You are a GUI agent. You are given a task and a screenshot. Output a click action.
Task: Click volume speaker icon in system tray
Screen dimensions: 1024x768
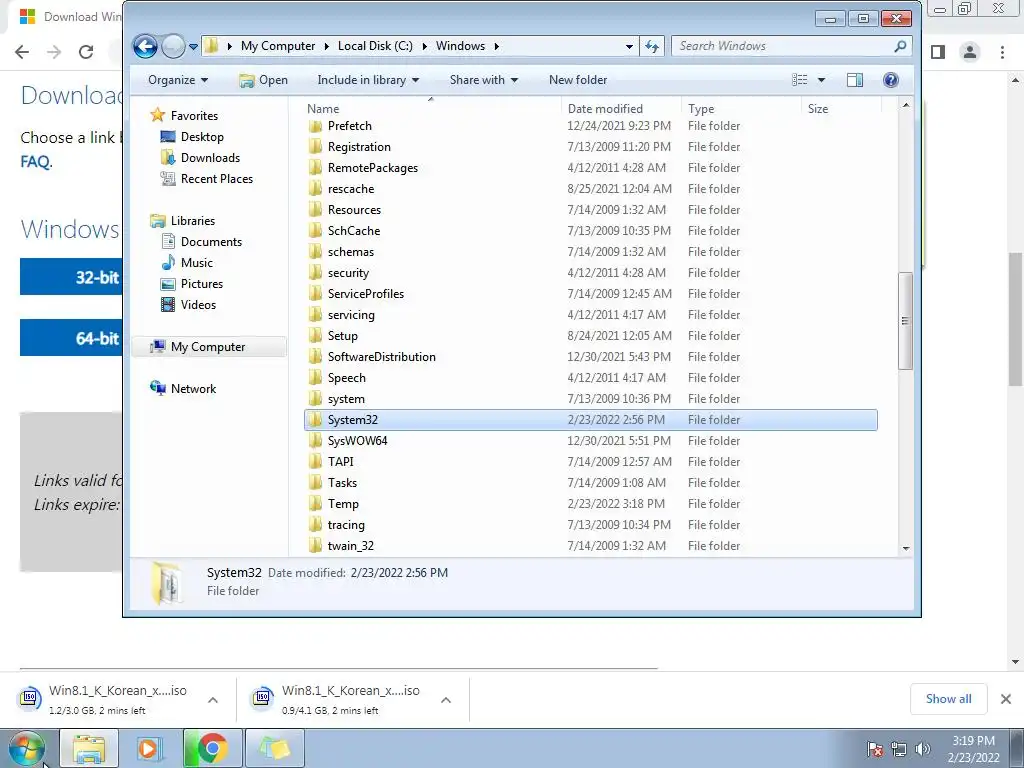(x=922, y=748)
